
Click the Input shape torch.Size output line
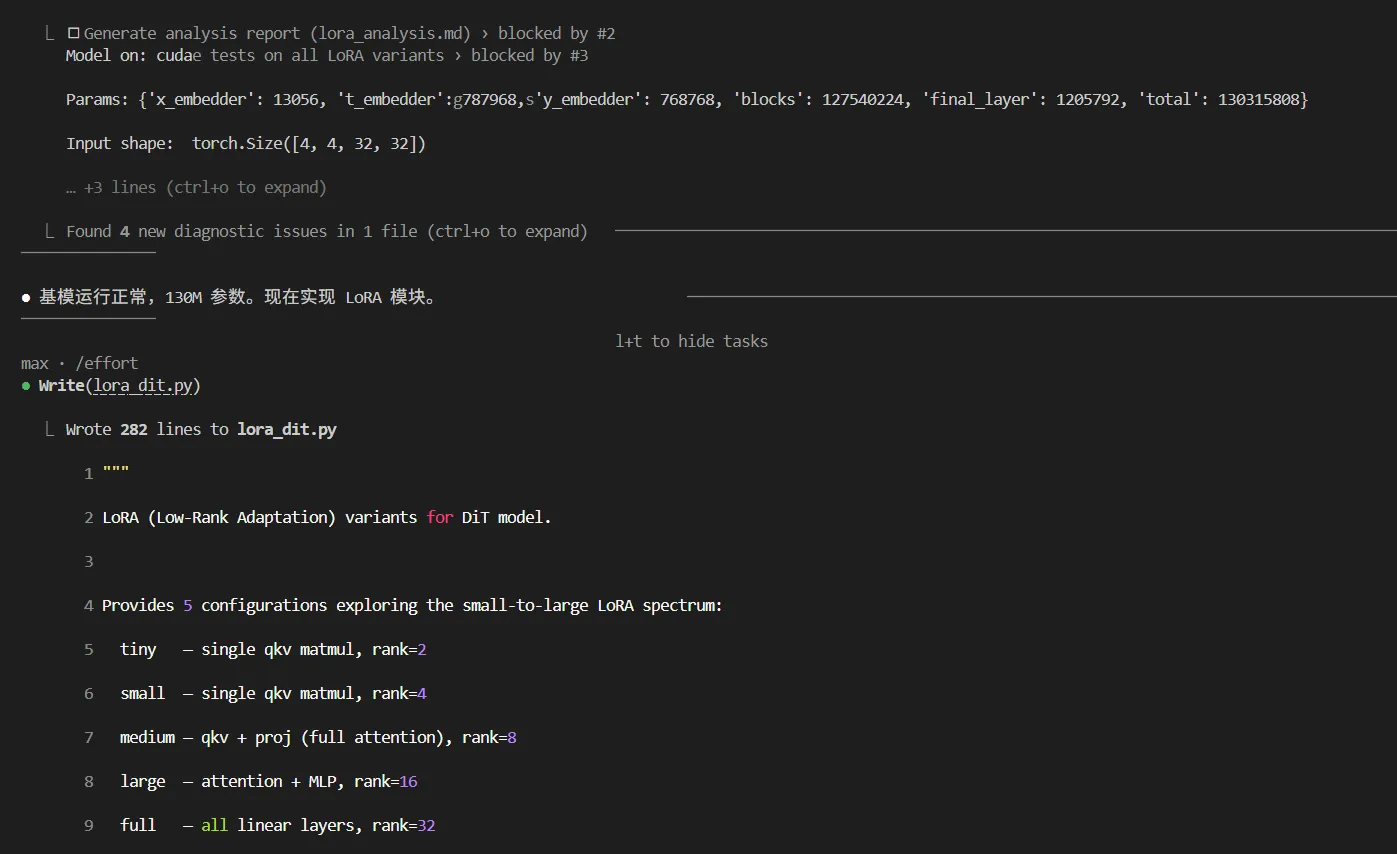[x=246, y=144]
